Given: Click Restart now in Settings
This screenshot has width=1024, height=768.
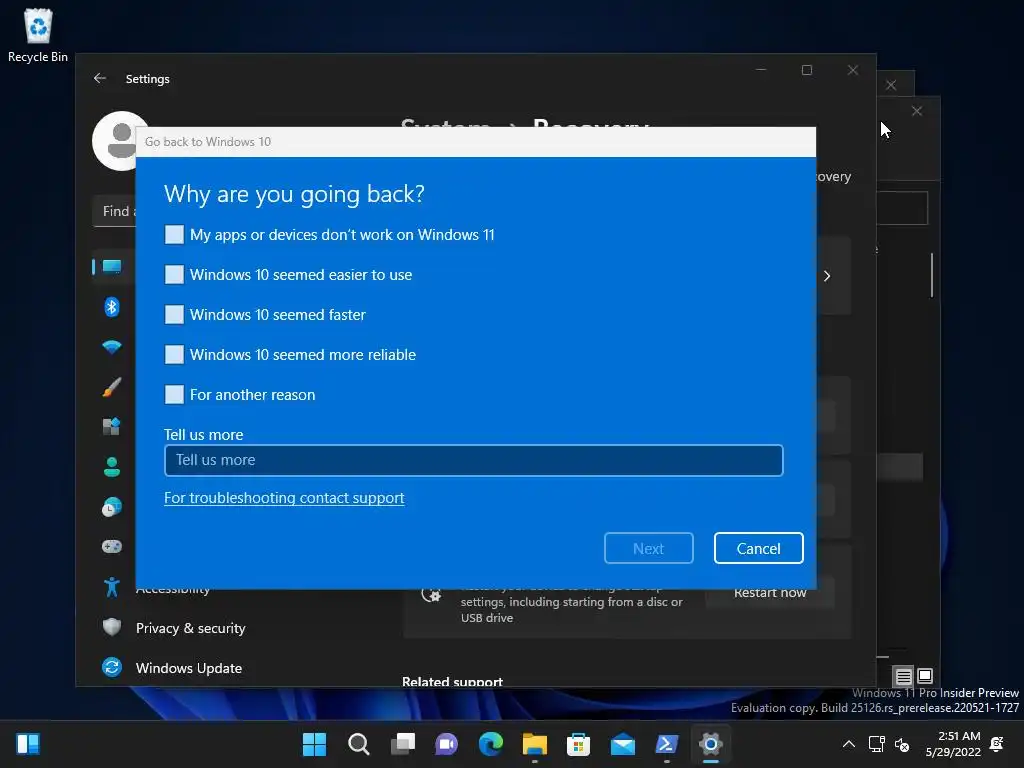Looking at the screenshot, I should point(770,593).
